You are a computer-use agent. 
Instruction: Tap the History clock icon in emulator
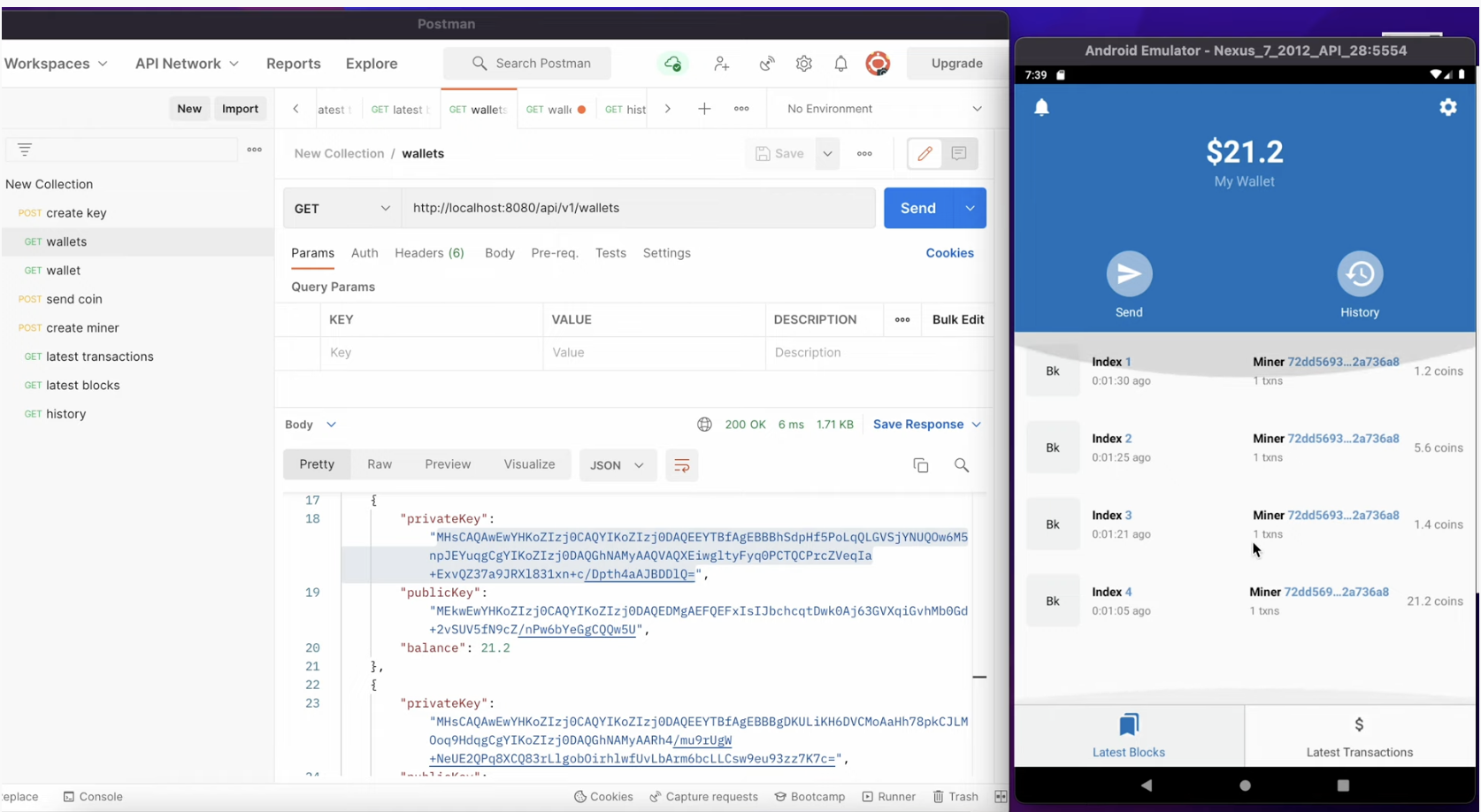coord(1360,274)
